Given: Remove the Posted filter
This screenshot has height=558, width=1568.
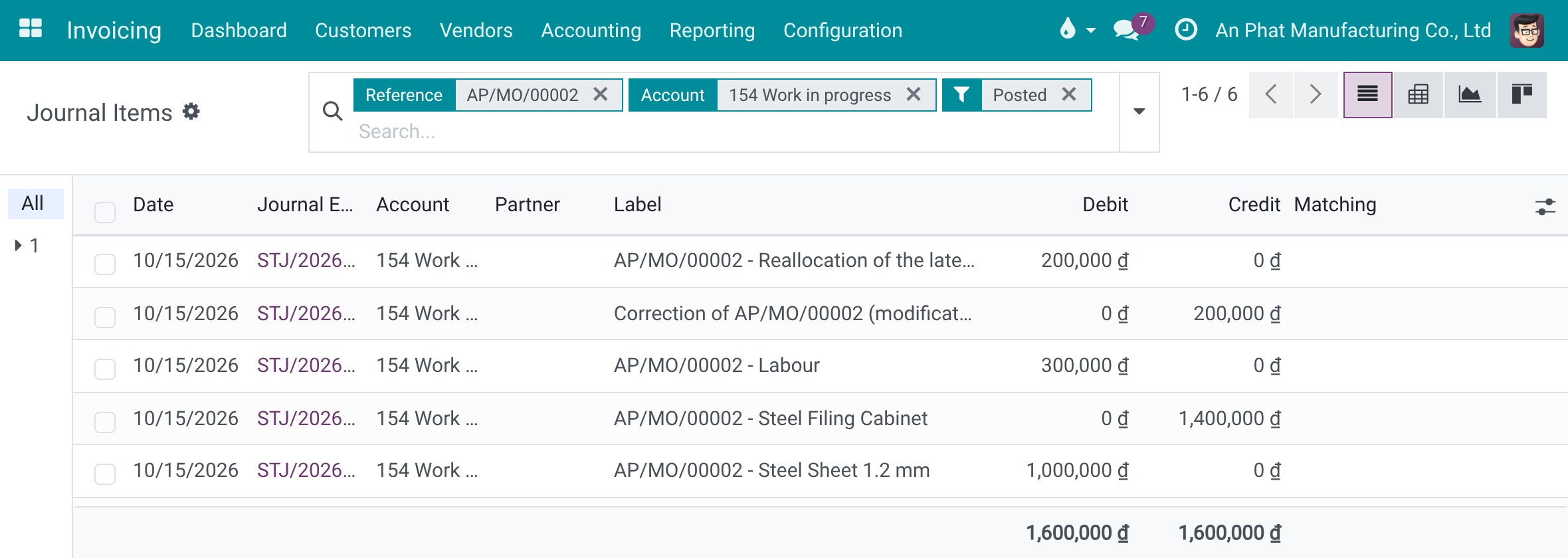Looking at the screenshot, I should click(1069, 94).
